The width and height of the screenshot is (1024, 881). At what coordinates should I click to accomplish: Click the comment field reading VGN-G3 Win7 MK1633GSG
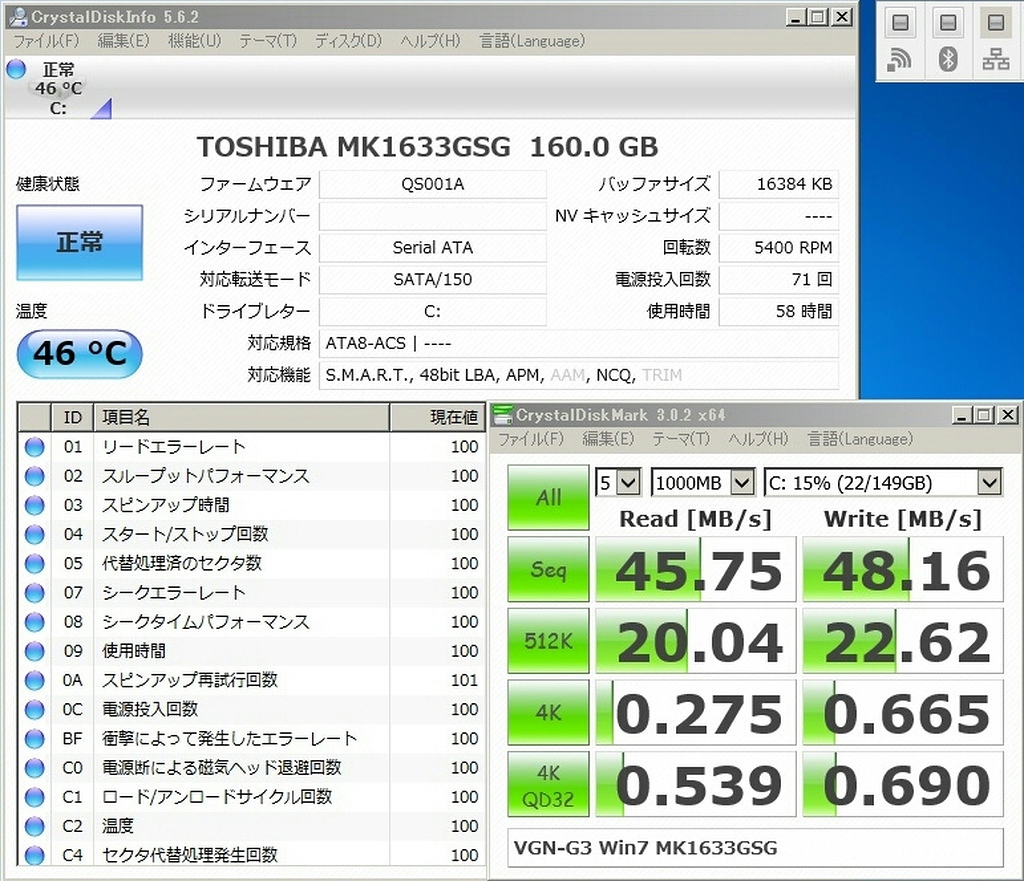pyautogui.click(x=755, y=848)
